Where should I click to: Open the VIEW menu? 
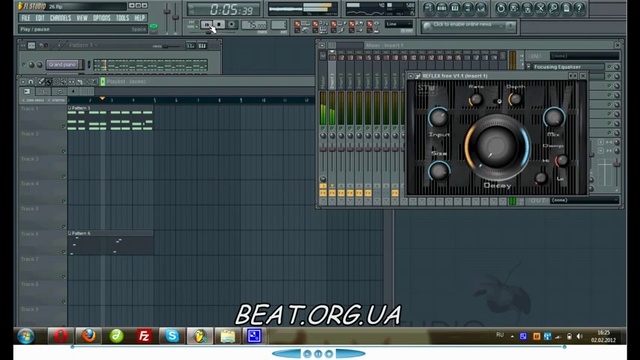[x=82, y=18]
